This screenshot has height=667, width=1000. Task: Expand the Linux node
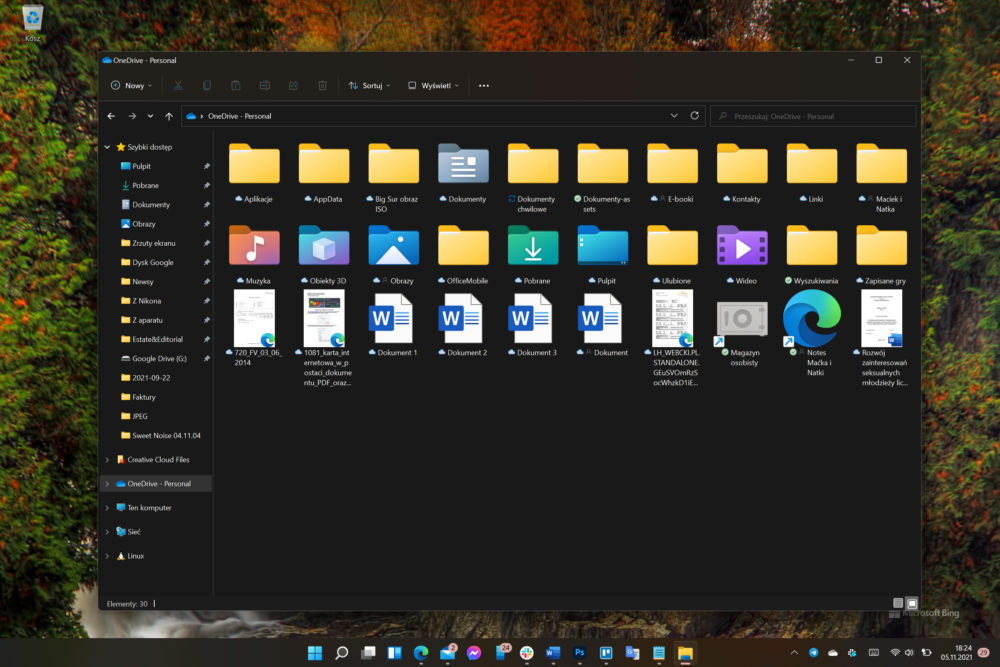[107, 556]
